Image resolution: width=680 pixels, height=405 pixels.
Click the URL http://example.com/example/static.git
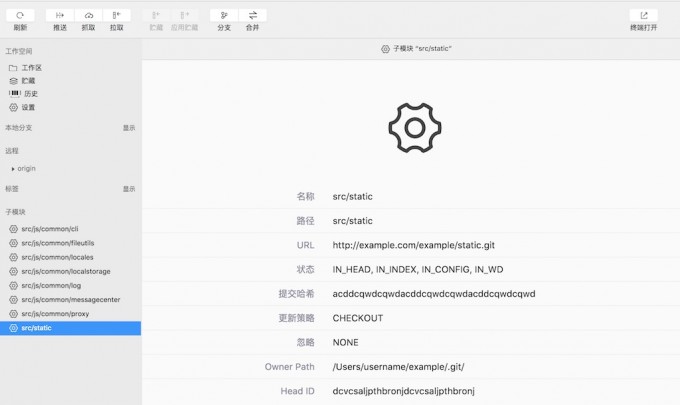[x=414, y=245]
